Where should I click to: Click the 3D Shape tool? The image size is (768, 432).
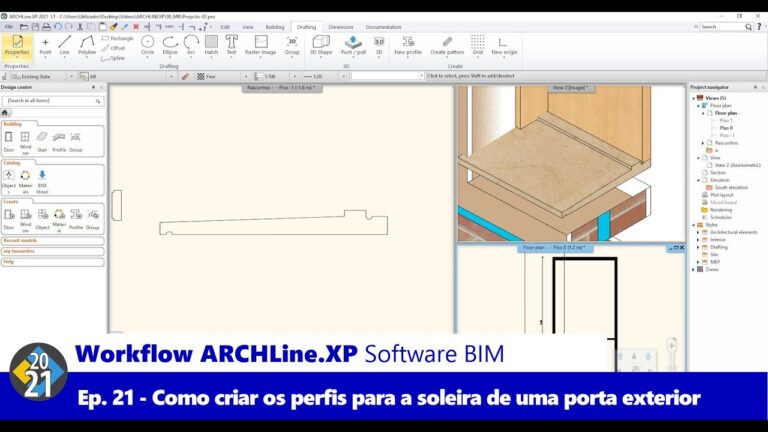point(321,46)
